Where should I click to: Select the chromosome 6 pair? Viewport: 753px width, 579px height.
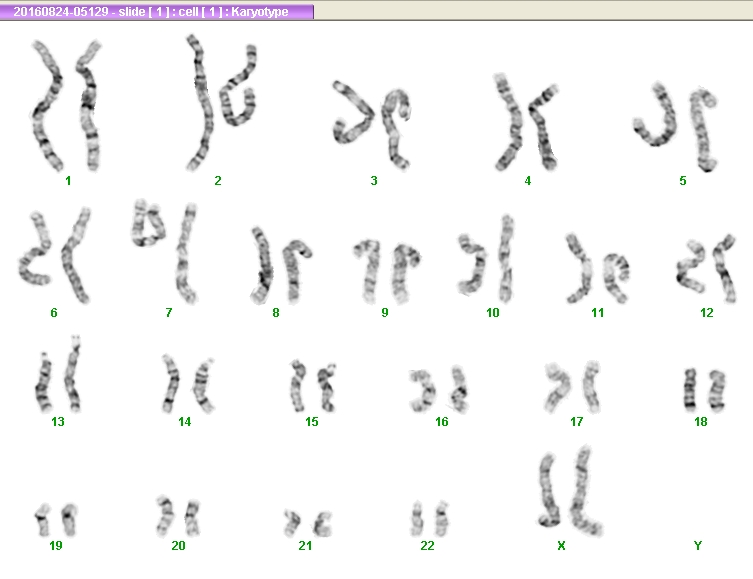click(55, 255)
